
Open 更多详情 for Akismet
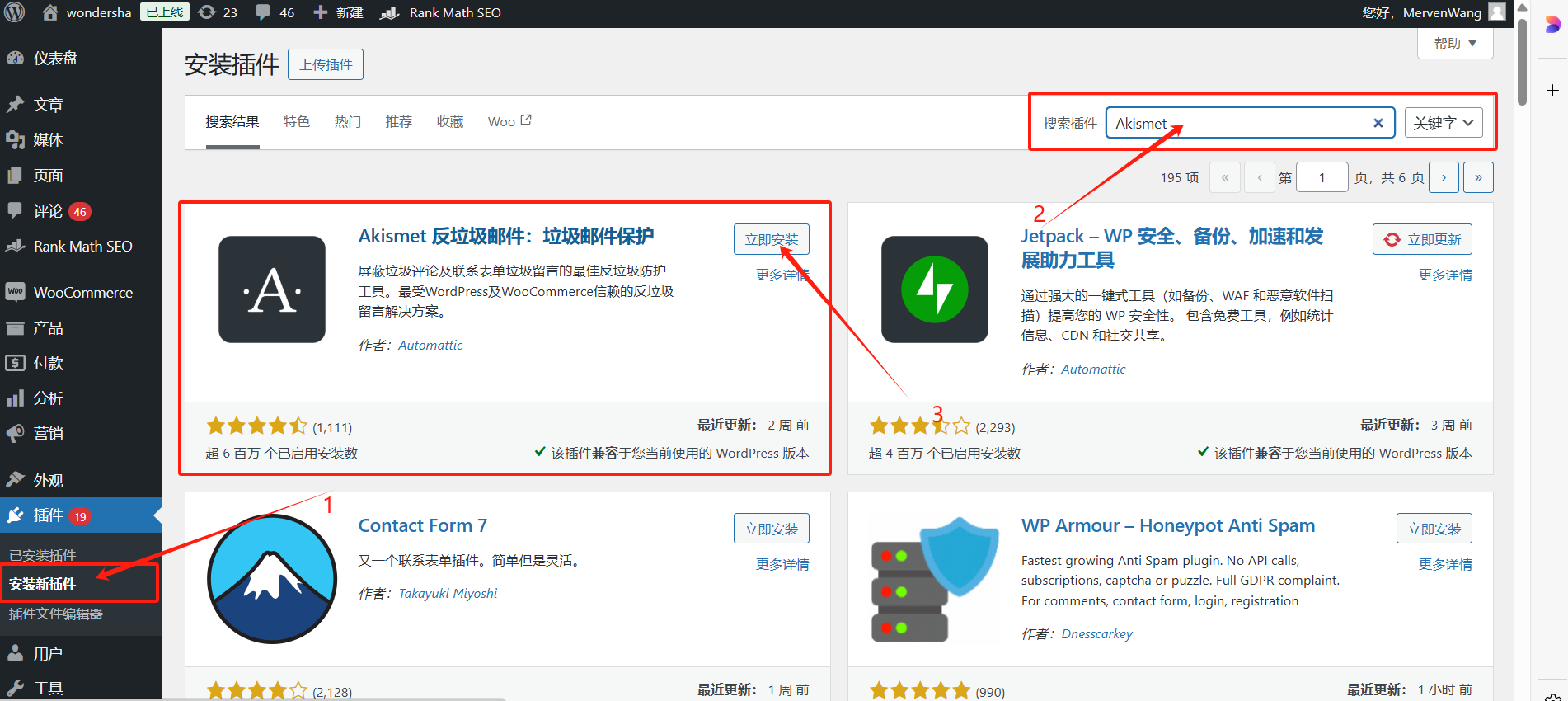[782, 275]
